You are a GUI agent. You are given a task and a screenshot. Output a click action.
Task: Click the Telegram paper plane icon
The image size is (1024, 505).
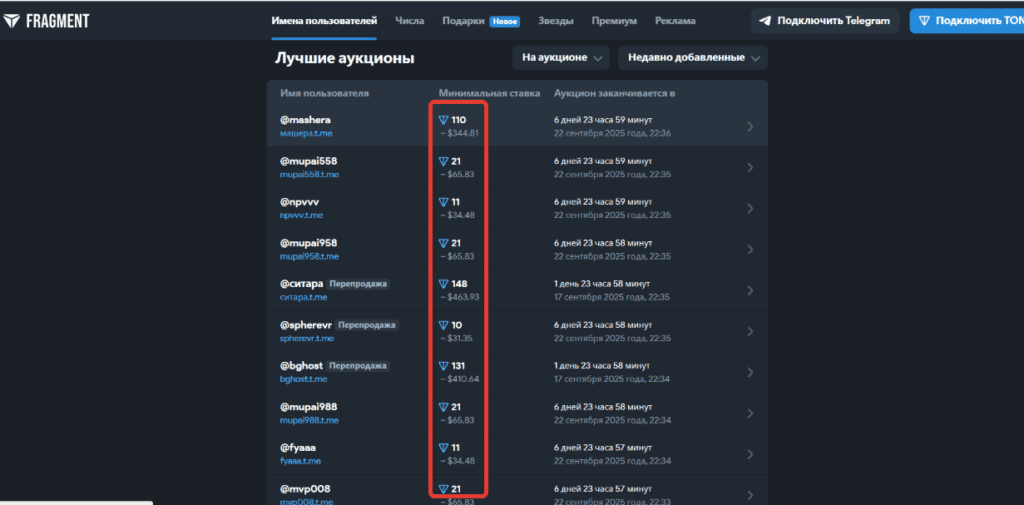click(x=765, y=21)
